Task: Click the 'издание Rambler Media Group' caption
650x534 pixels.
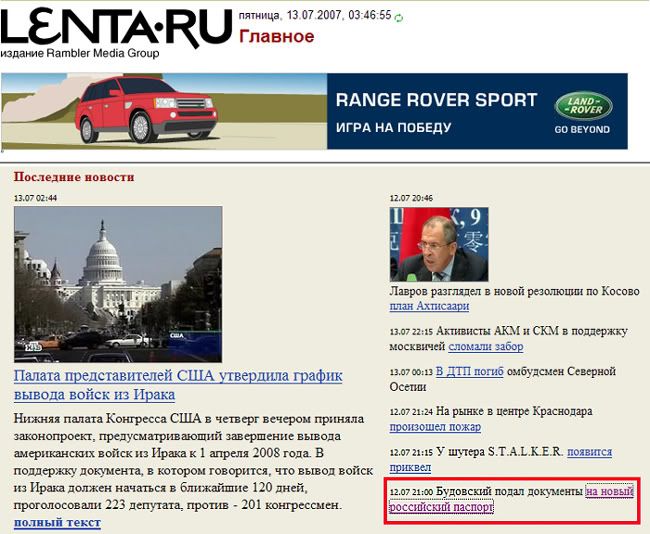Action: click(x=80, y=53)
